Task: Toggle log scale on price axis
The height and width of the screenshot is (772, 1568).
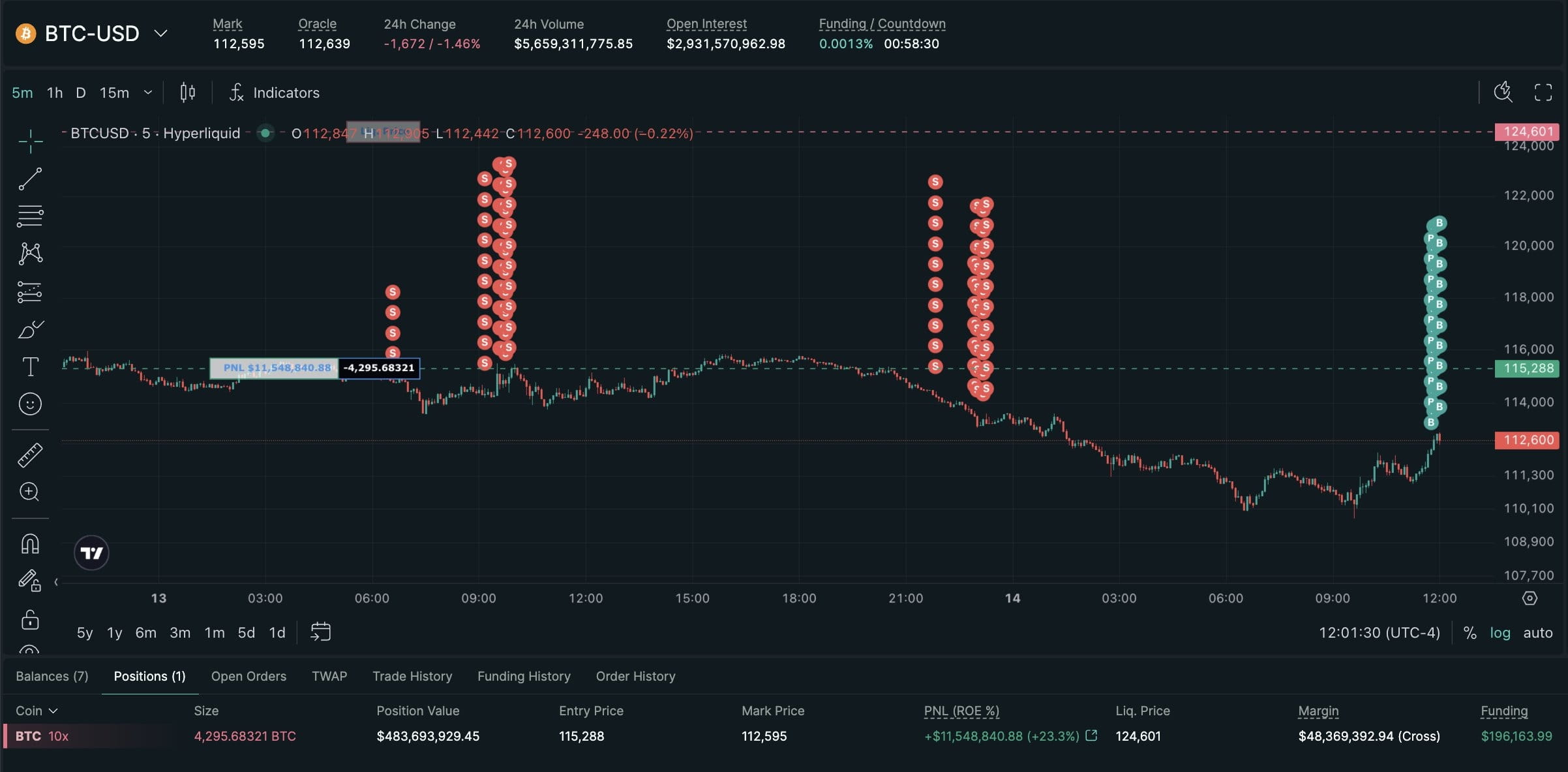Action: pyautogui.click(x=1500, y=632)
